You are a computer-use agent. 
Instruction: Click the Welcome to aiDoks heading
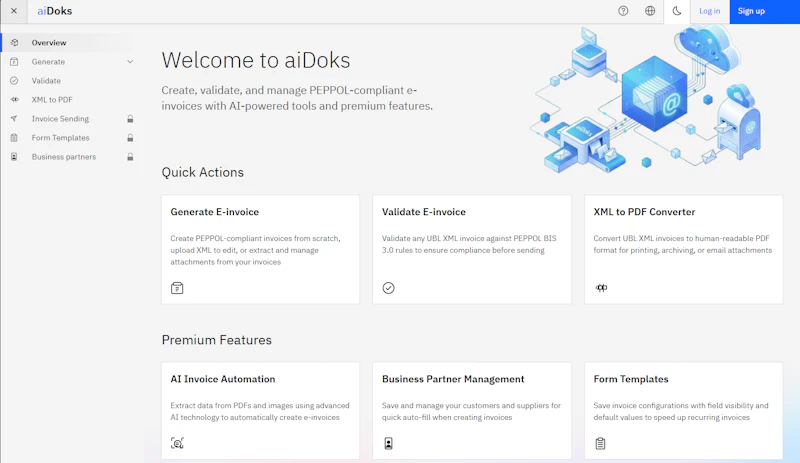click(256, 60)
